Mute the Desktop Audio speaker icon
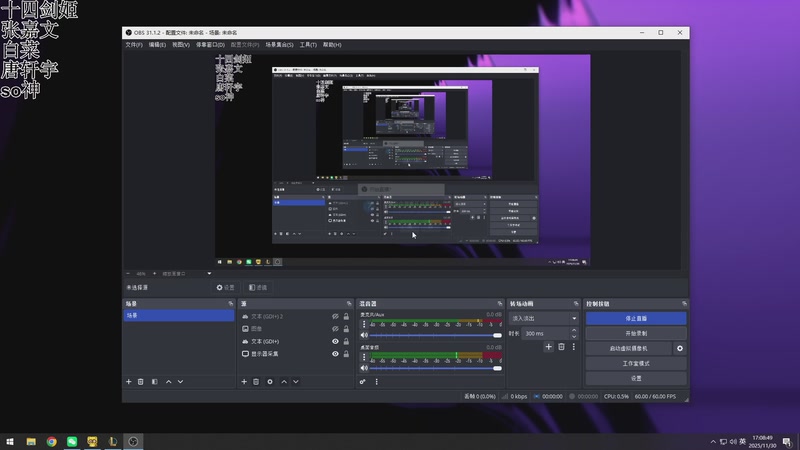Screen dimensions: 800x450 [364, 368]
